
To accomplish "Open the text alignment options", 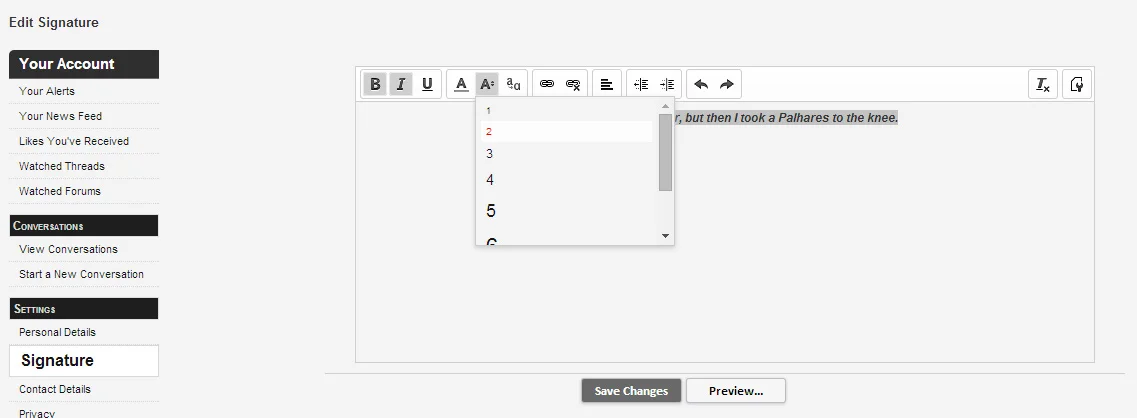I will 607,84.
